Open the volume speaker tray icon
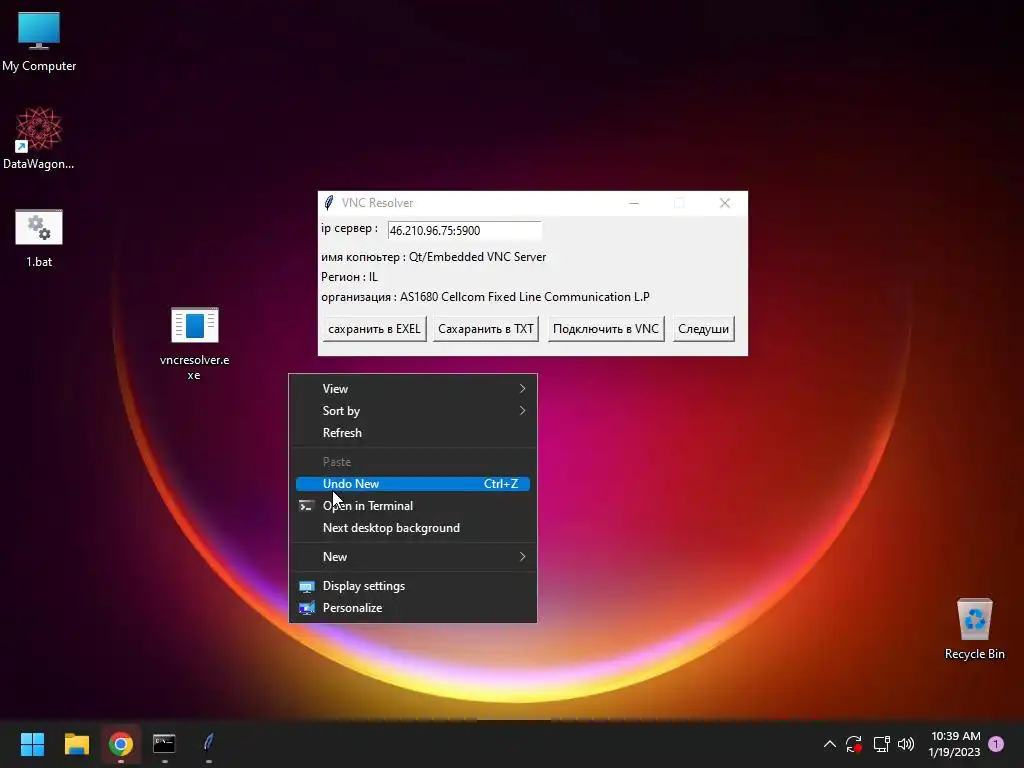This screenshot has height=768, width=1024. click(x=906, y=744)
